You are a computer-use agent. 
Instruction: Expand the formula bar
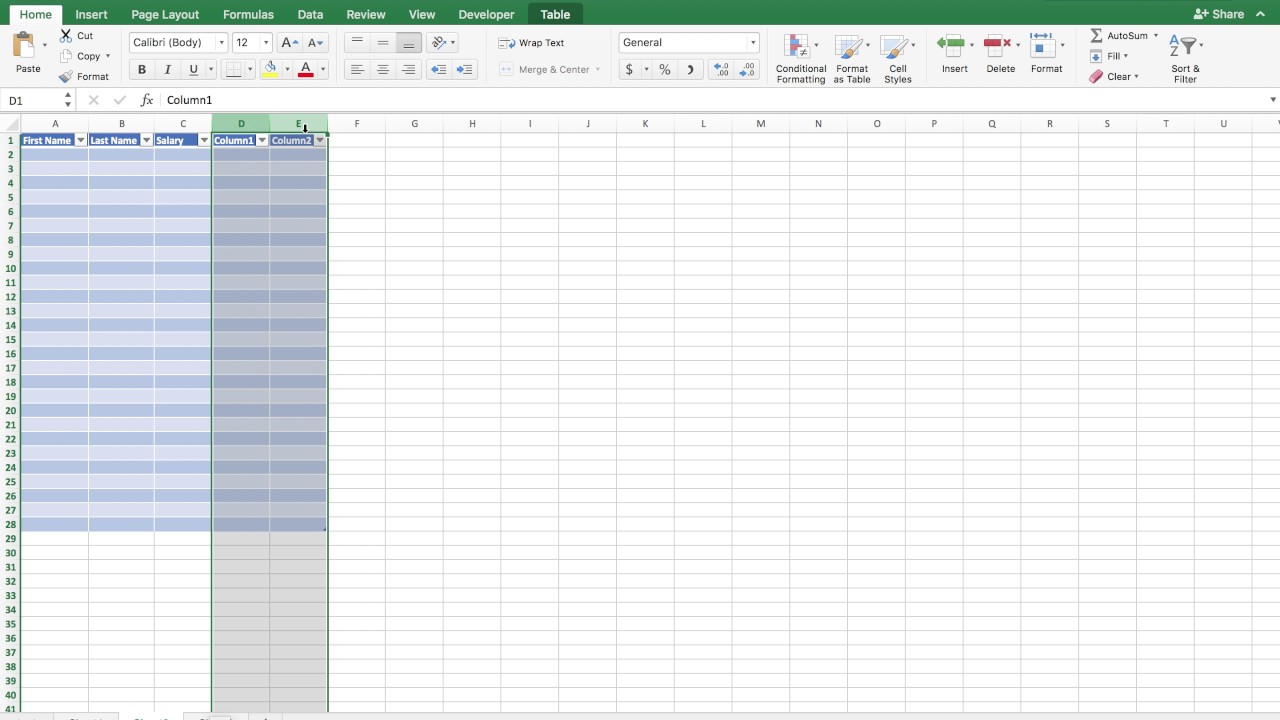click(x=1273, y=100)
